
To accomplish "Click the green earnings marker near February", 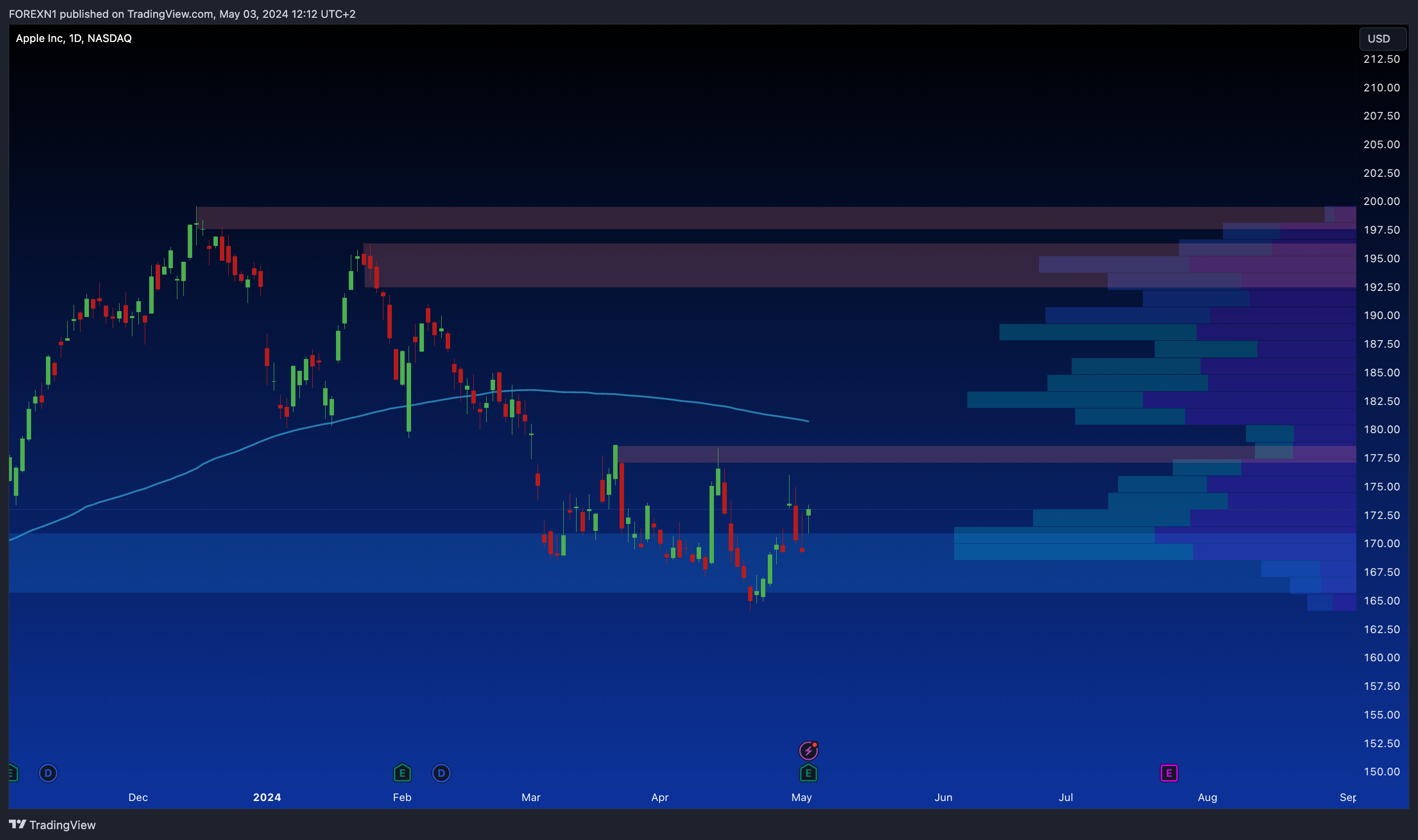I will [402, 773].
